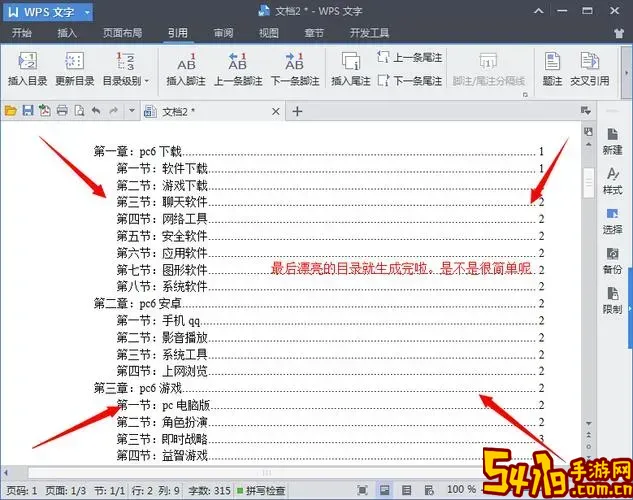Screen dimensions: 633x500
Task: Click the print icon
Action: tap(62, 111)
